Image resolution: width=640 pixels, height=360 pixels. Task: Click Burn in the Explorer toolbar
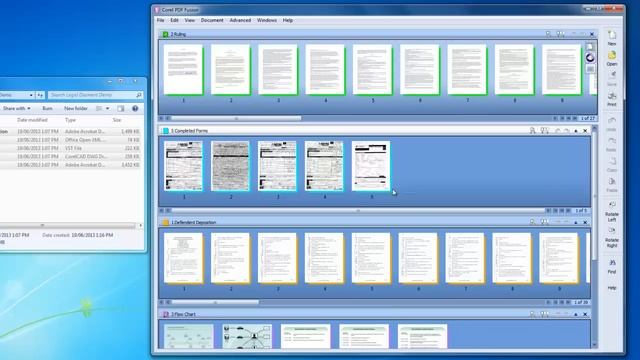coord(47,109)
